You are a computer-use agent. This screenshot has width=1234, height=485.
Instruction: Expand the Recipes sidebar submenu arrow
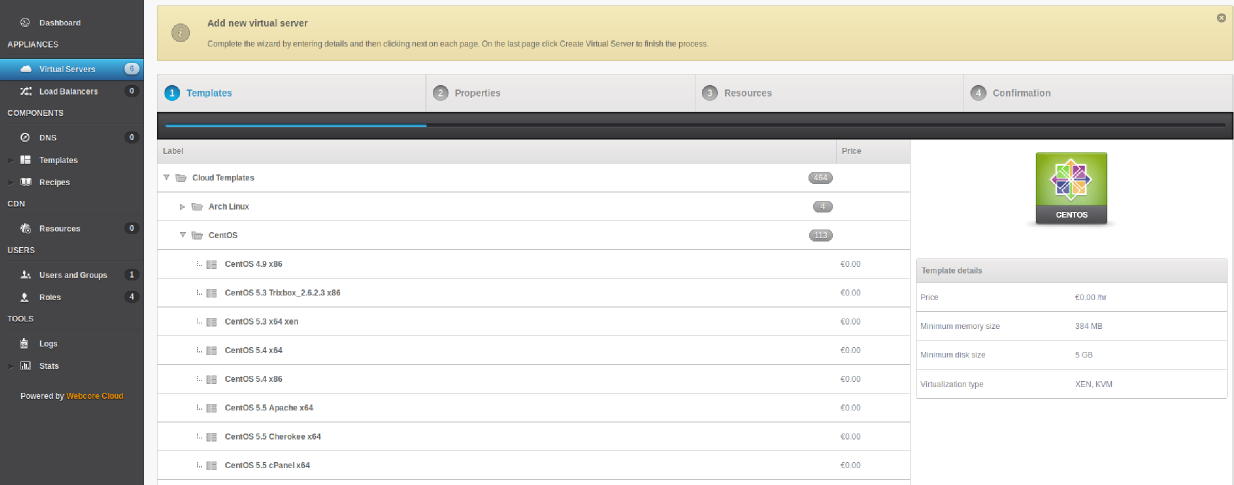[x=11, y=182]
